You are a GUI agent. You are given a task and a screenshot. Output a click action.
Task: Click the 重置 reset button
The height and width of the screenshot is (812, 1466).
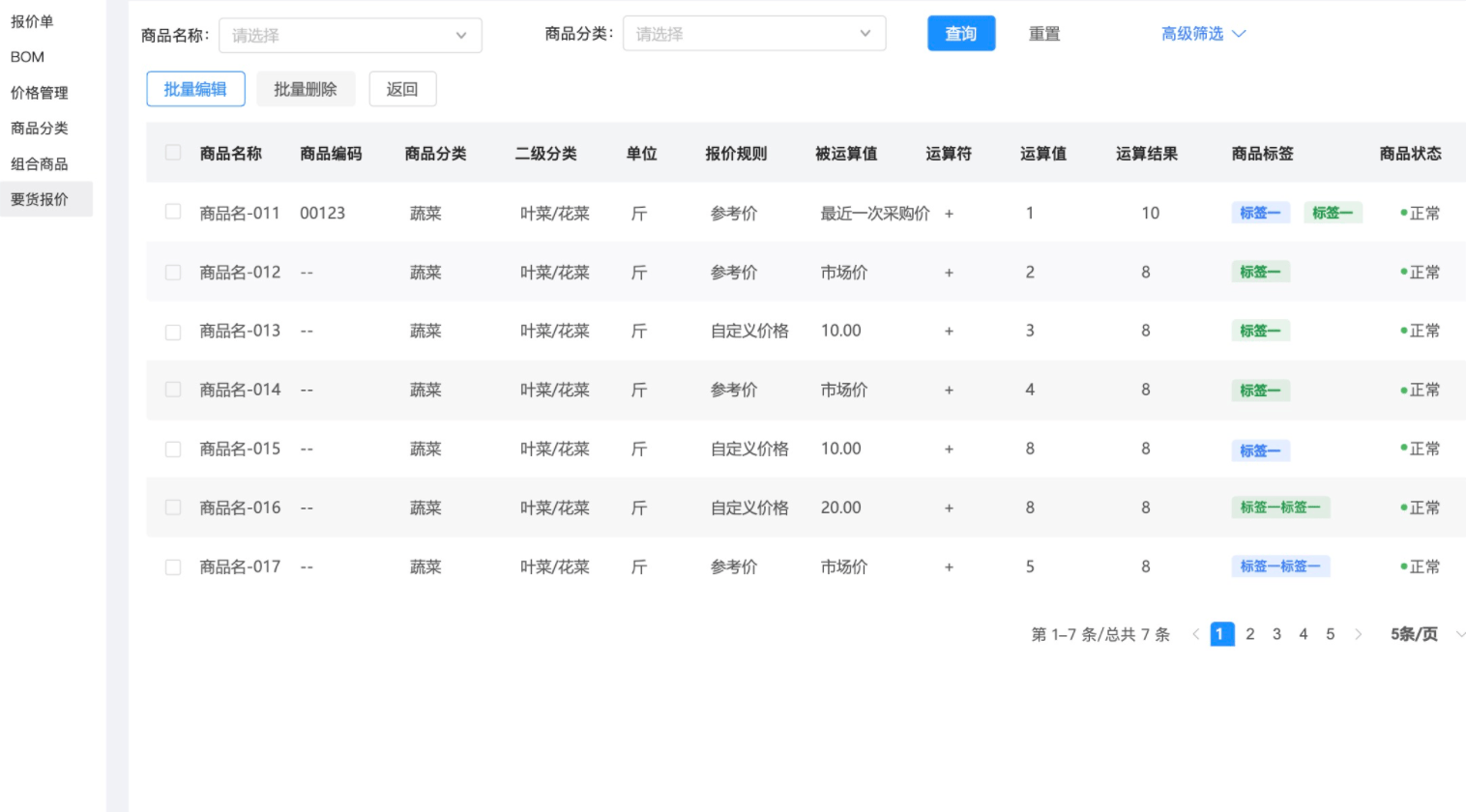1044,34
